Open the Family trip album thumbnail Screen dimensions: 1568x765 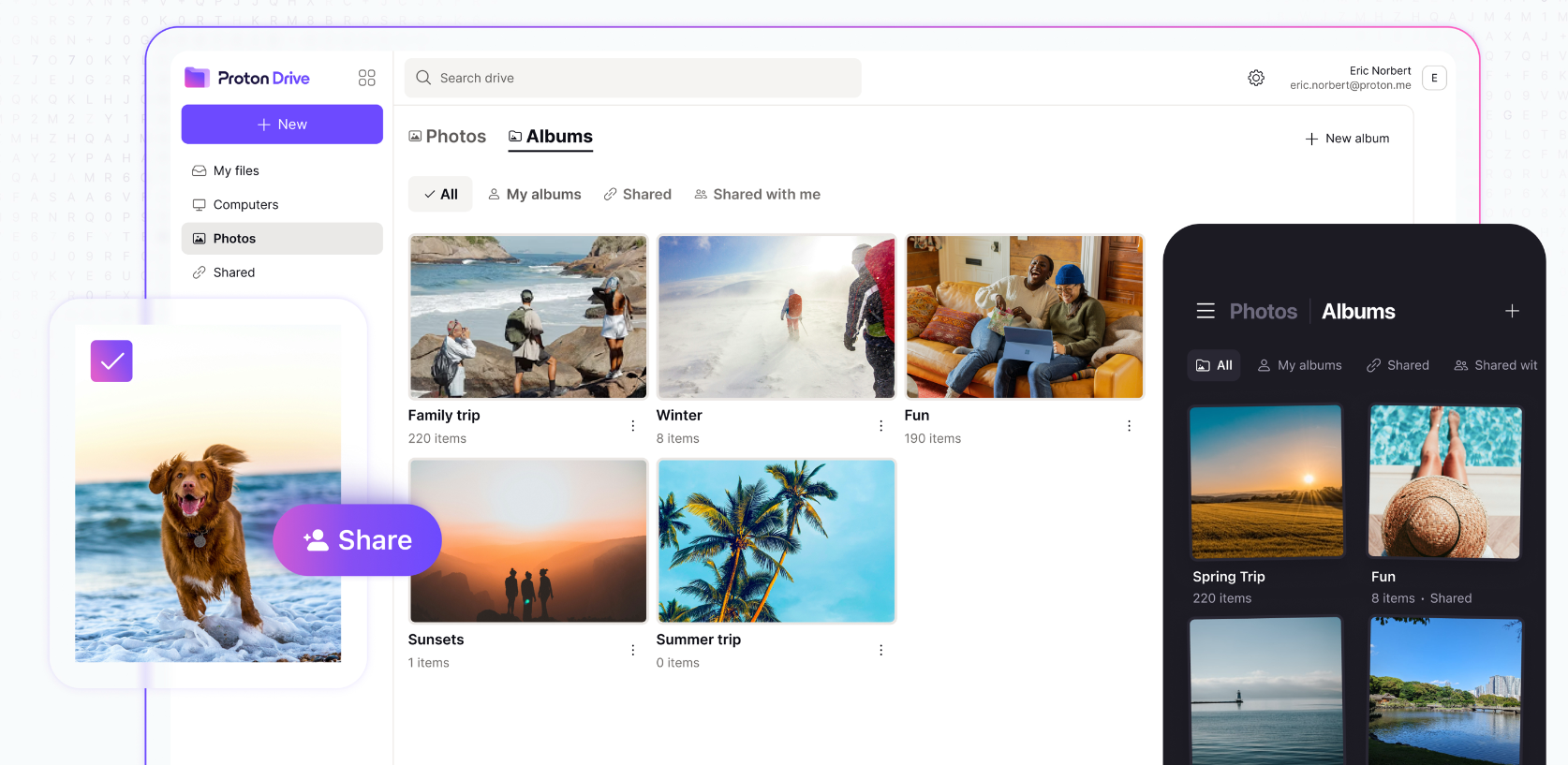528,316
